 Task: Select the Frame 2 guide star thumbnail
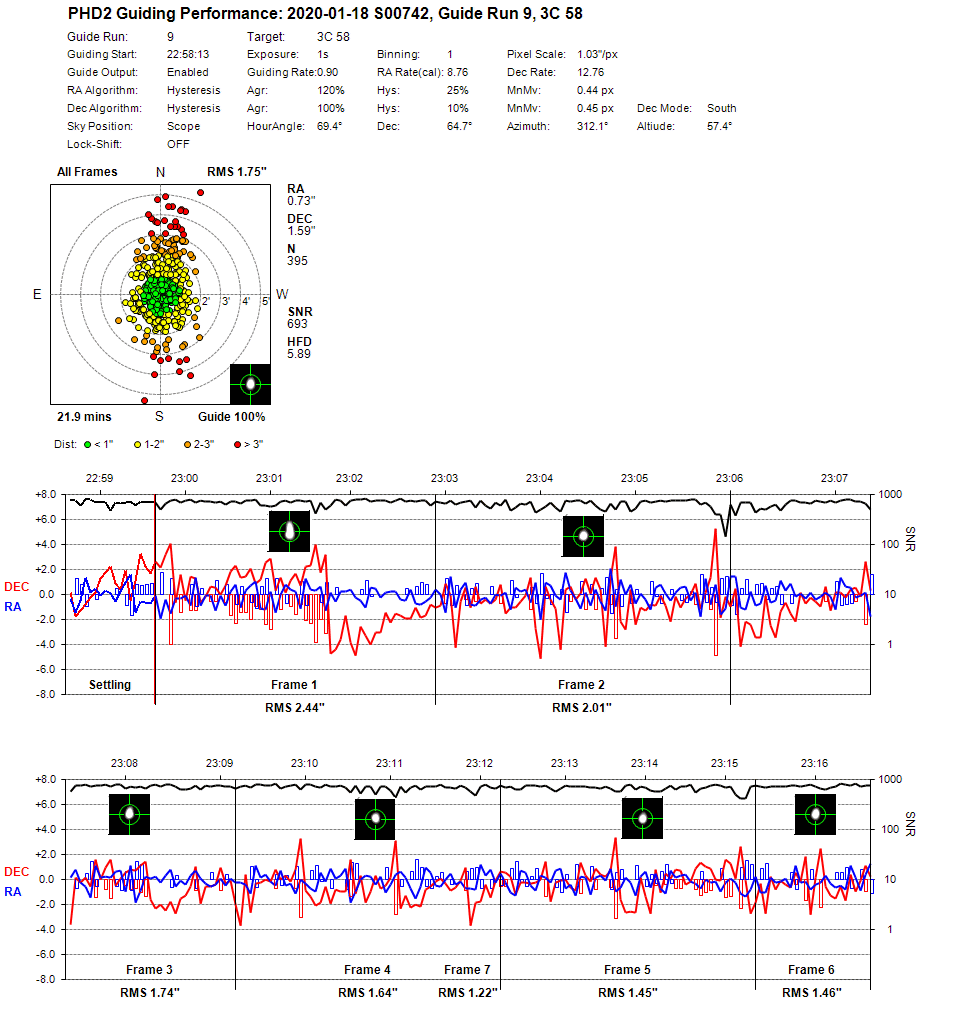click(x=584, y=536)
